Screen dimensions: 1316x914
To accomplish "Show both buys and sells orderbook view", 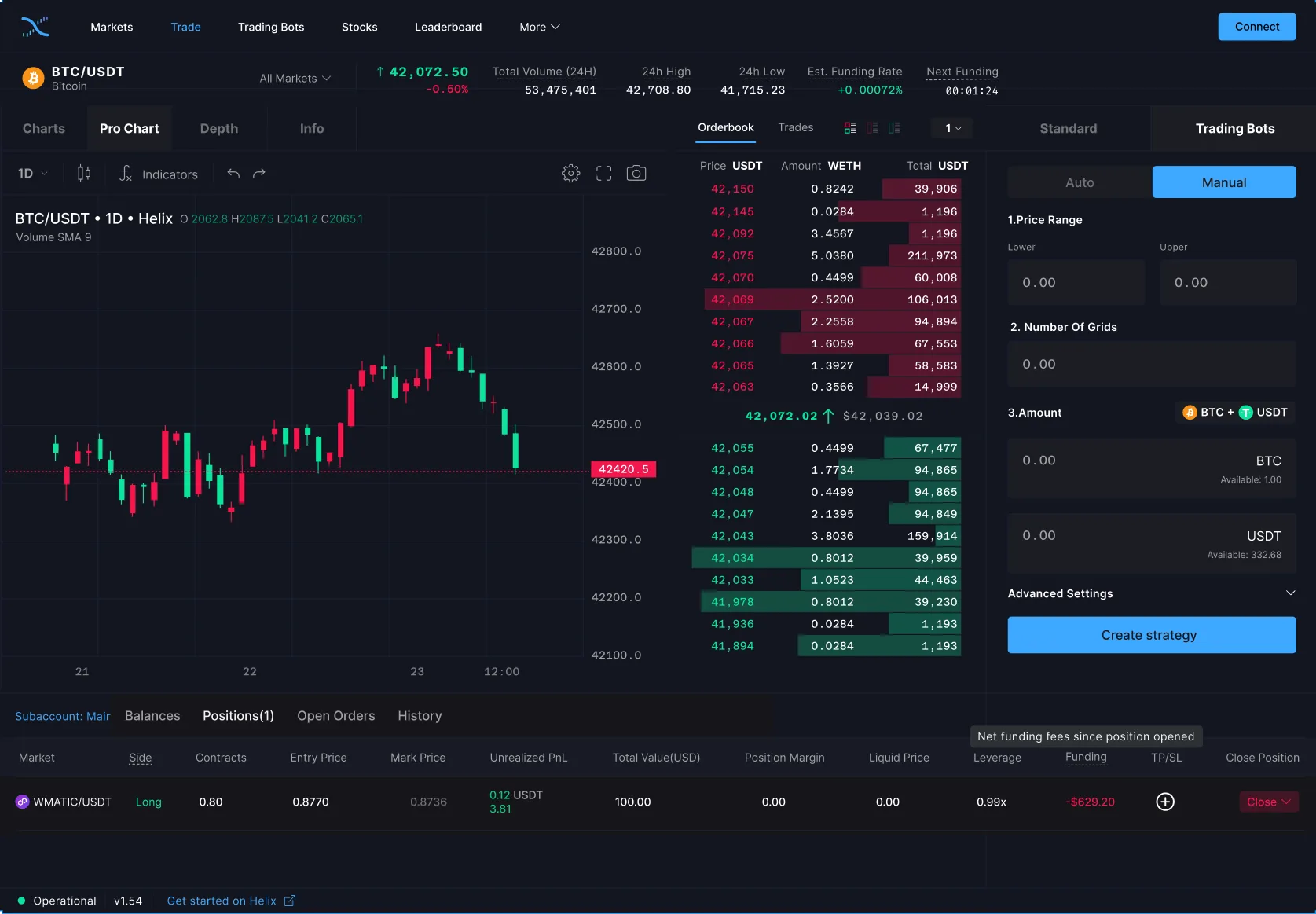I will pyautogui.click(x=850, y=127).
